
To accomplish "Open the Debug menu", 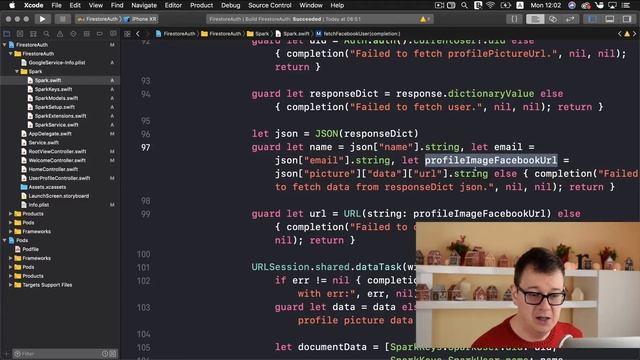I will click(231, 5).
